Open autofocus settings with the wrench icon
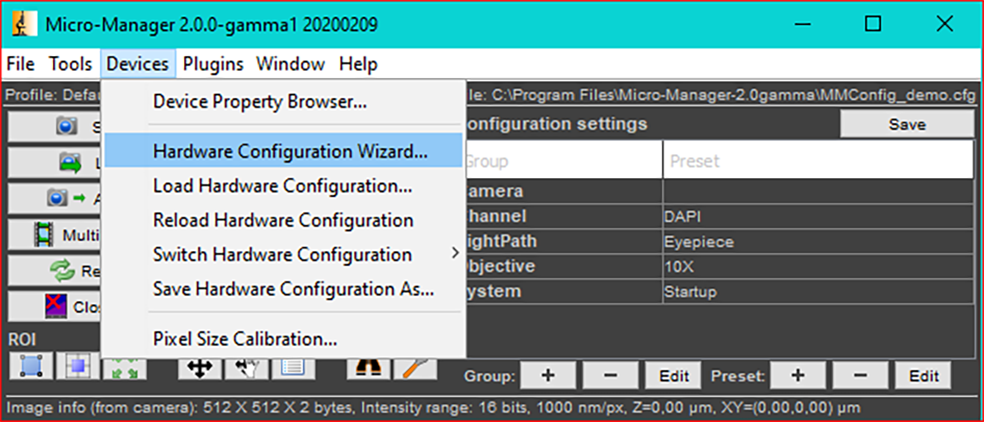The image size is (984, 422). [414, 367]
